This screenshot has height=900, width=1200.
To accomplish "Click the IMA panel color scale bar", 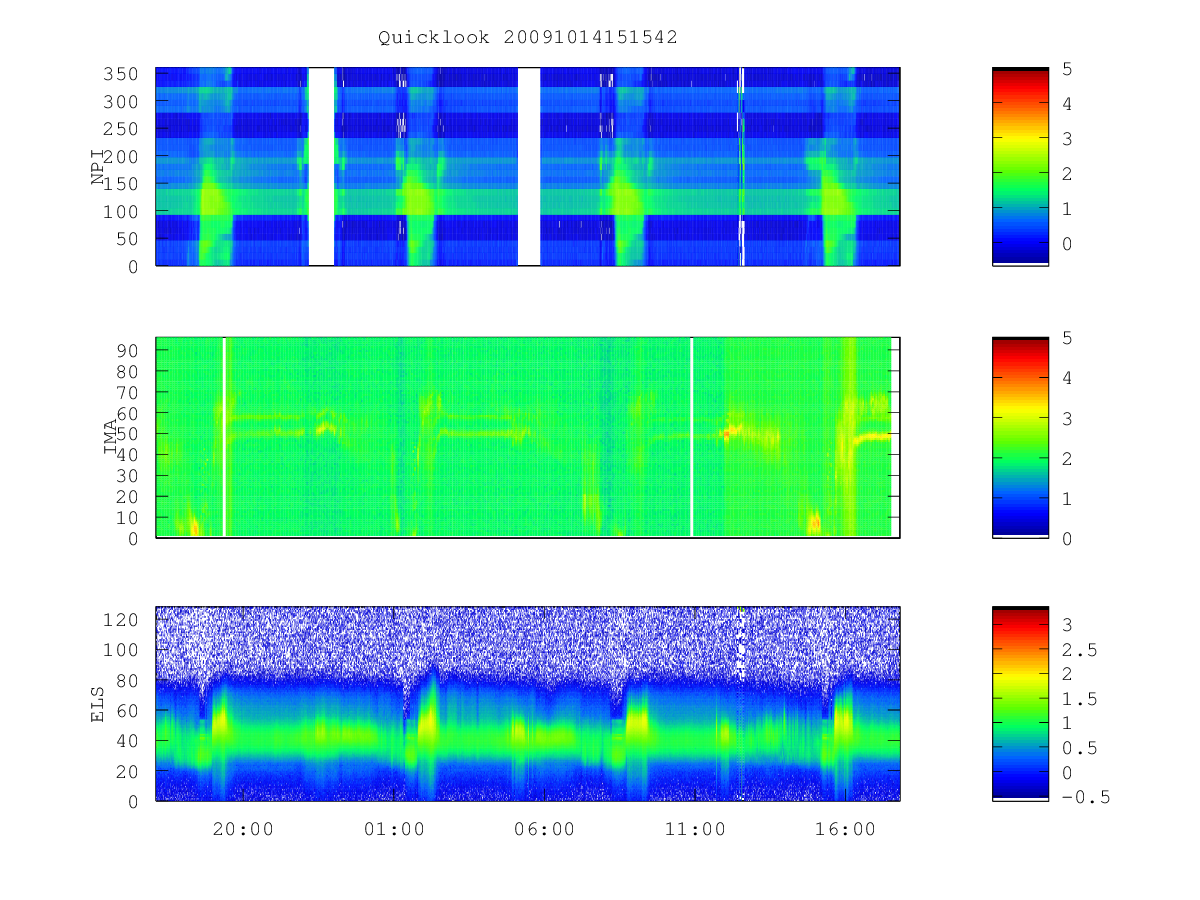I will pyautogui.click(x=1020, y=437).
